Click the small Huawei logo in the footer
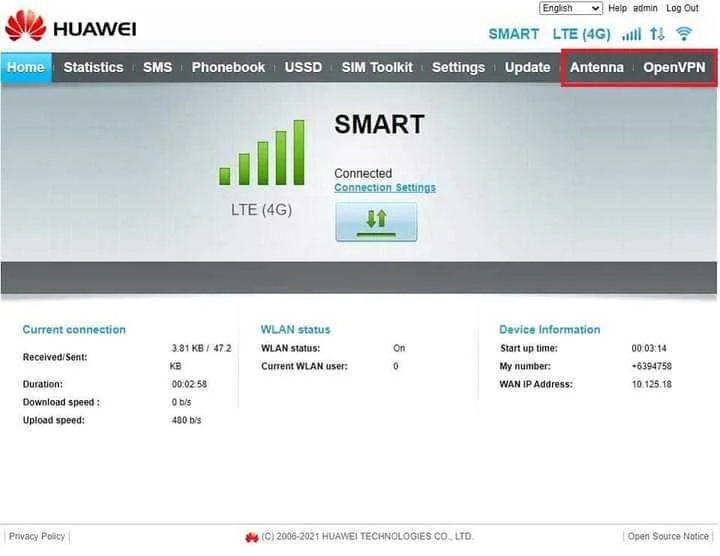Image resolution: width=720 pixels, height=556 pixels. click(x=252, y=537)
